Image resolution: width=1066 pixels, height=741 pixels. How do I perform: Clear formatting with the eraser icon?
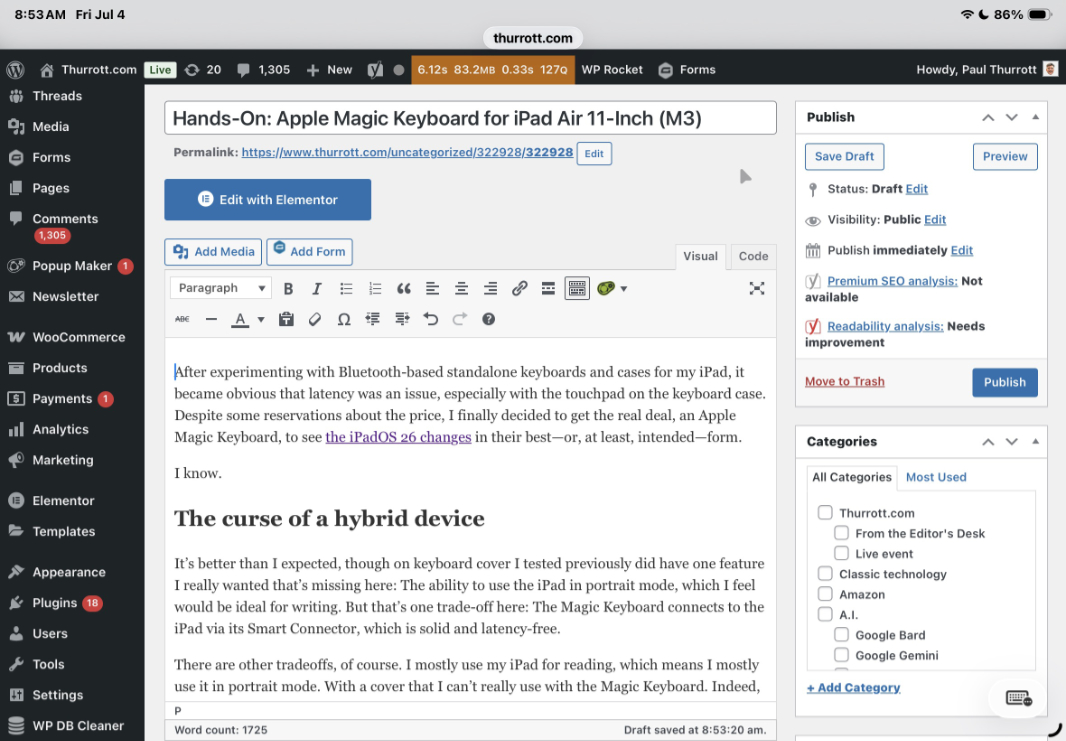point(315,319)
